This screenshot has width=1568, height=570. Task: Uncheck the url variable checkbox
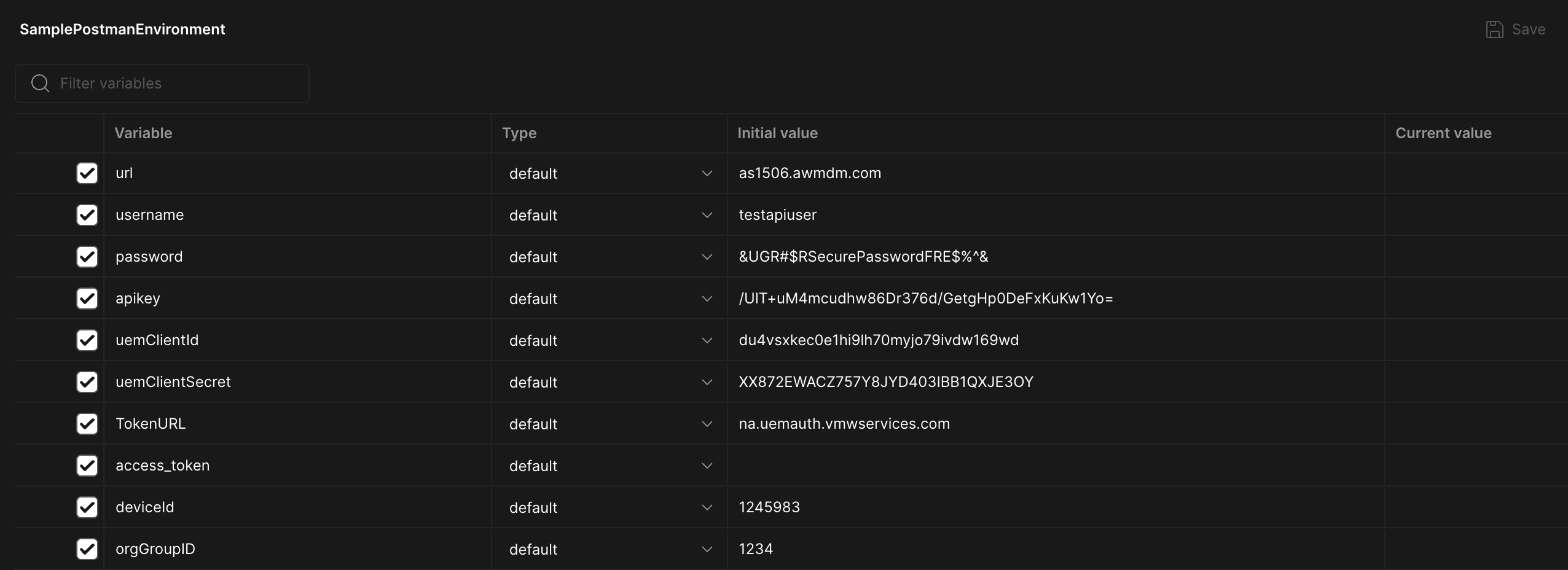(87, 173)
